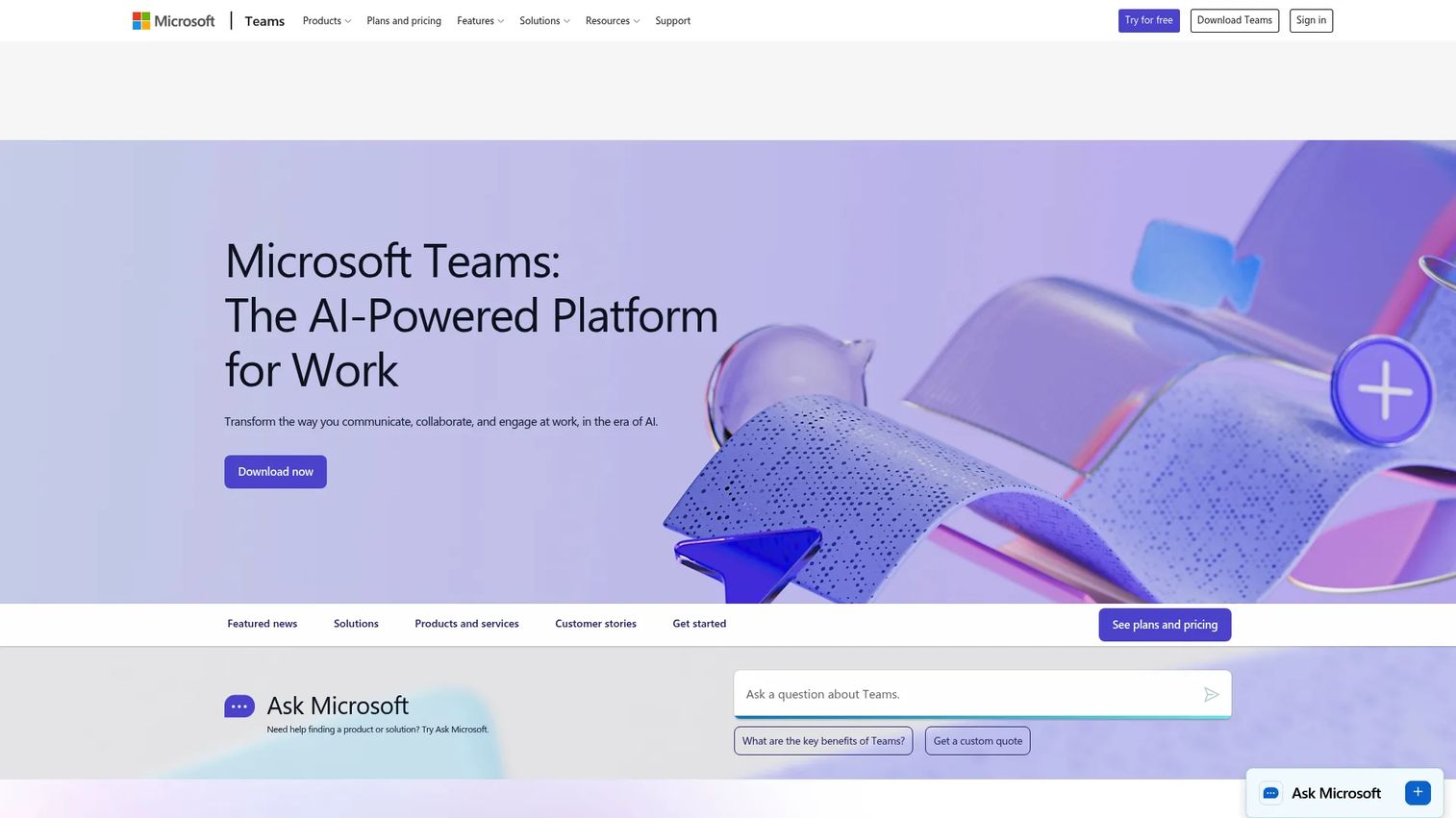Open the Support page link
The height and width of the screenshot is (818, 1456).
click(x=673, y=20)
